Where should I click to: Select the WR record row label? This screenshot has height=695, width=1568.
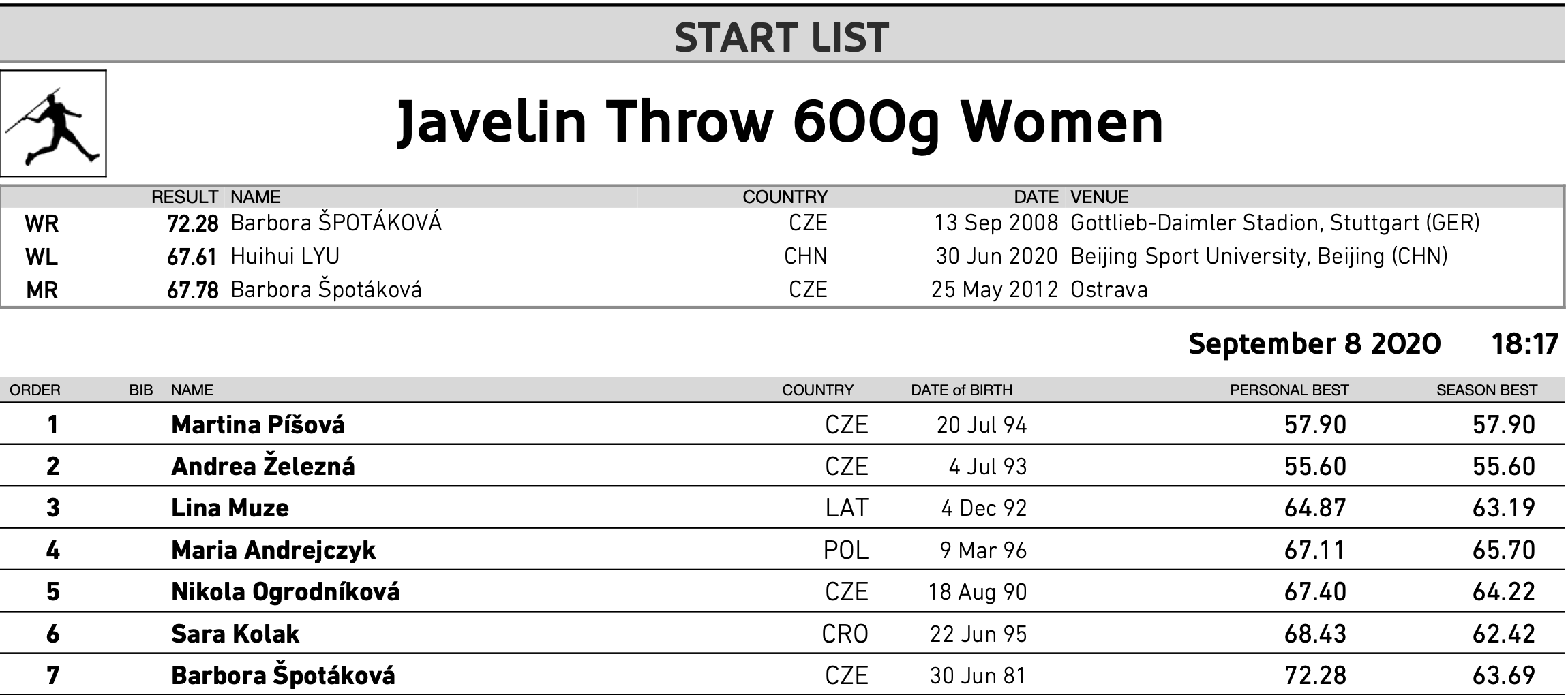42,223
